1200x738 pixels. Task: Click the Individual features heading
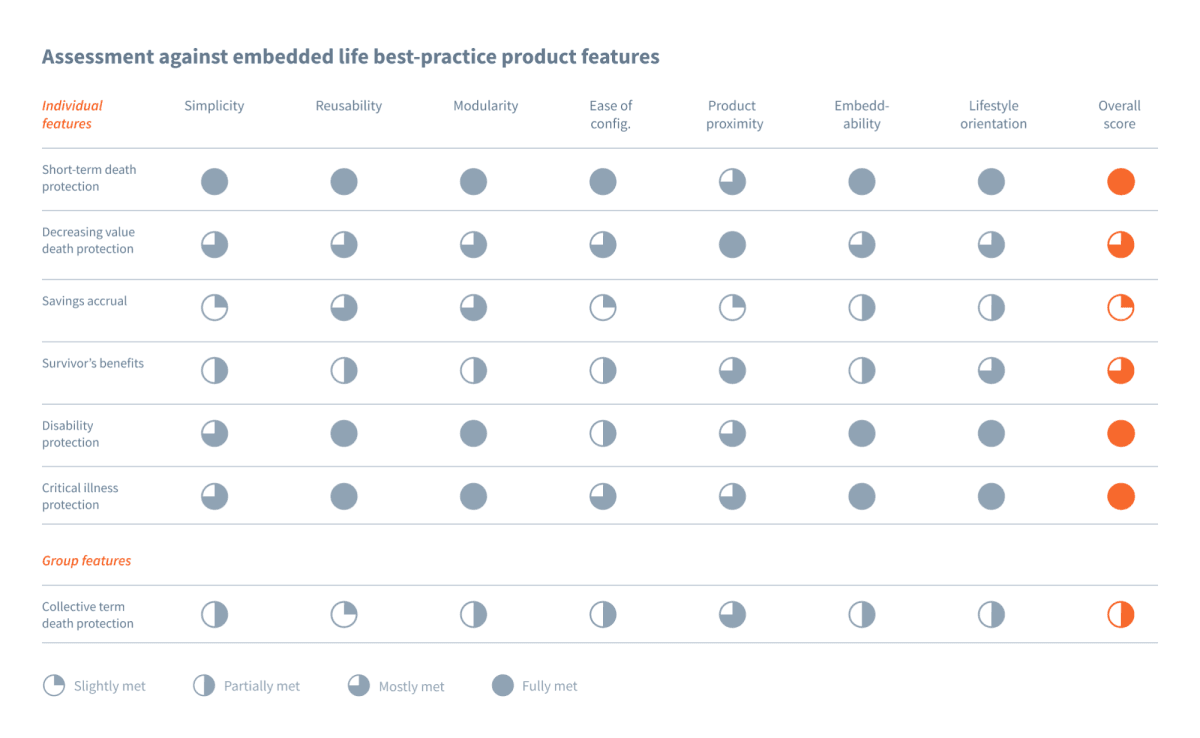[72, 115]
